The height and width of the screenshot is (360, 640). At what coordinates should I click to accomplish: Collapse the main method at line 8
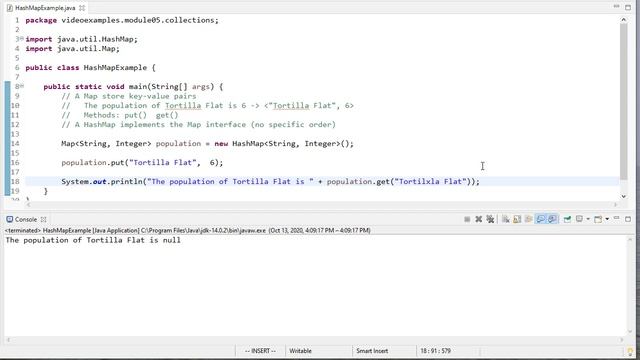pos(22,86)
